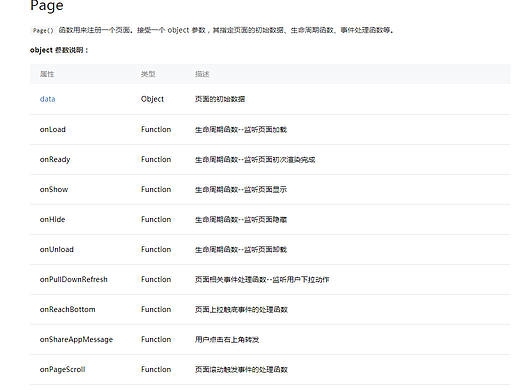Click the onPageScroll row description text

point(241,369)
